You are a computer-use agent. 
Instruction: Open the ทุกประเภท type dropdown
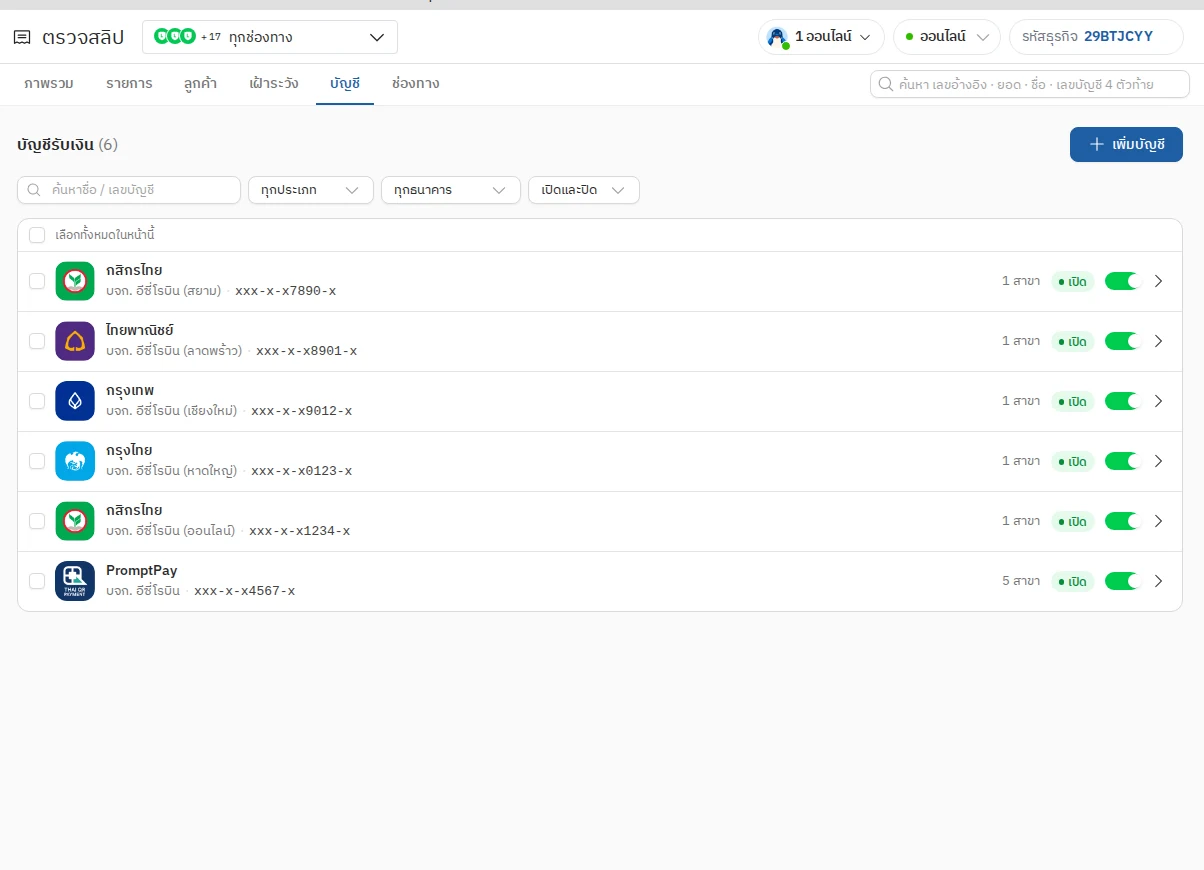[311, 190]
